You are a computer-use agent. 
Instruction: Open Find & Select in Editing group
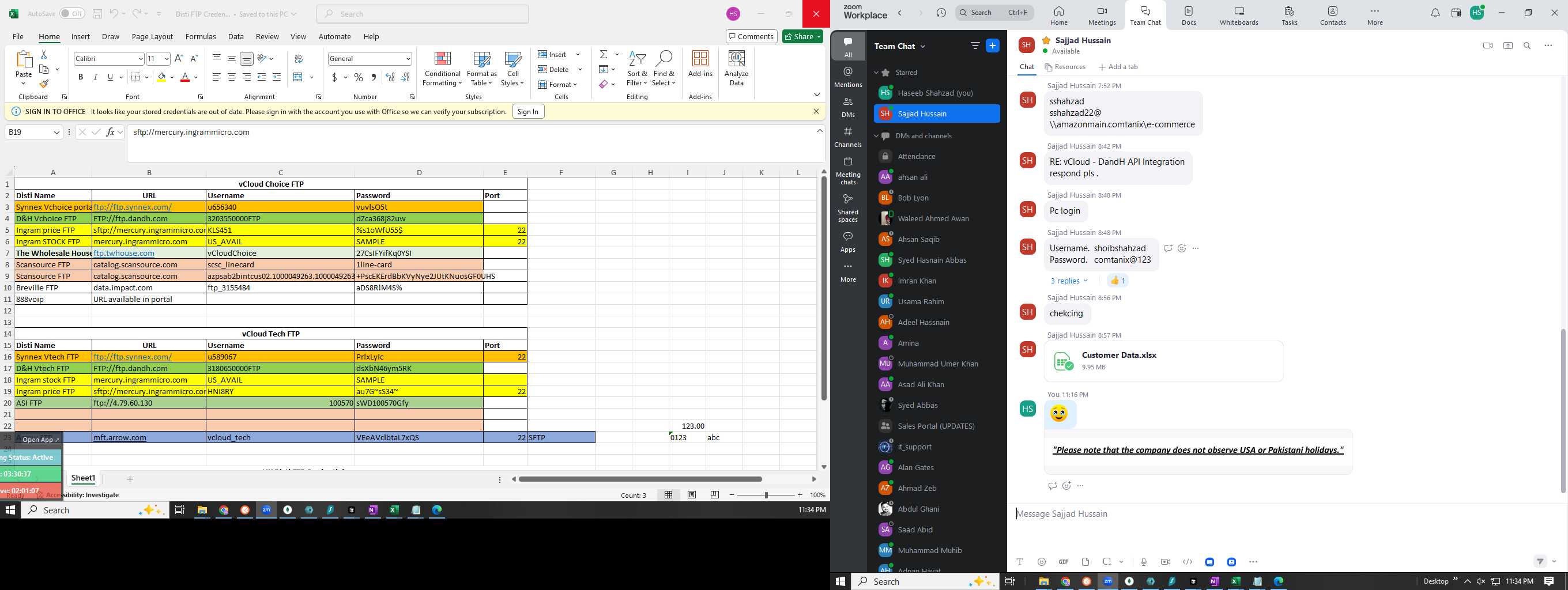pyautogui.click(x=664, y=69)
